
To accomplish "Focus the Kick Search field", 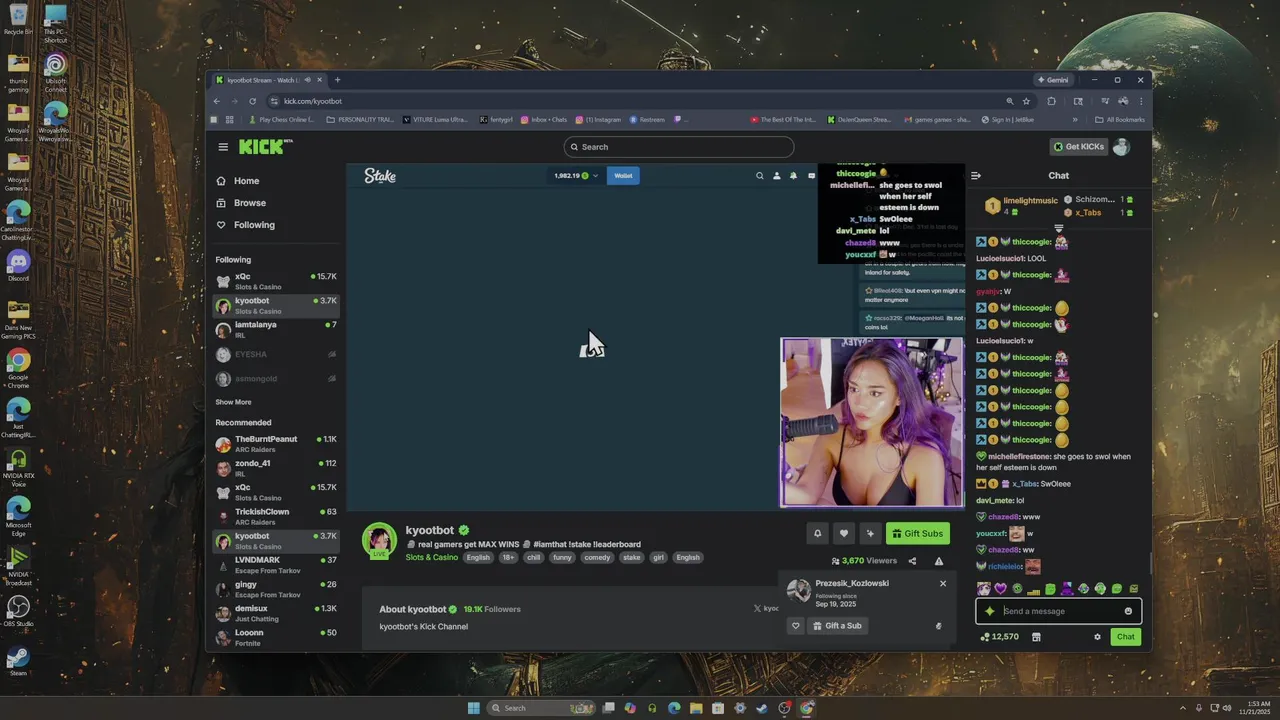I will (x=679, y=147).
